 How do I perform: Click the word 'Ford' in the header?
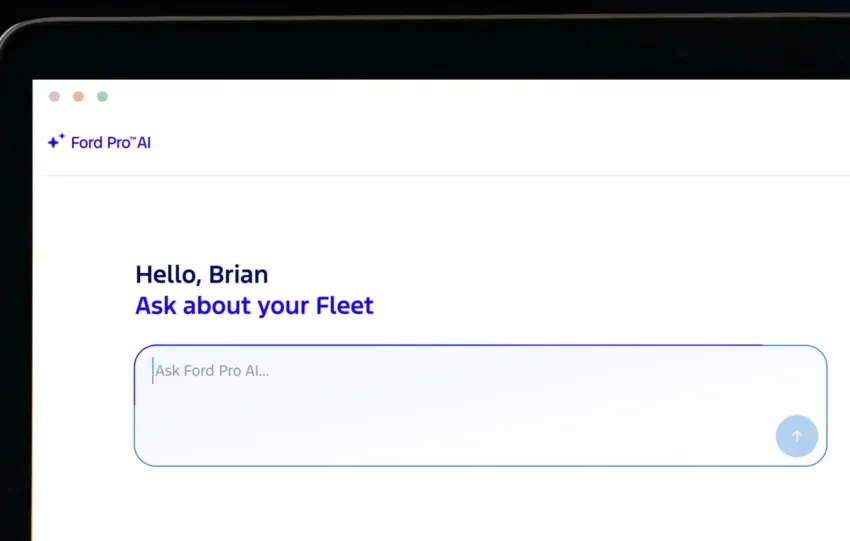pos(87,143)
